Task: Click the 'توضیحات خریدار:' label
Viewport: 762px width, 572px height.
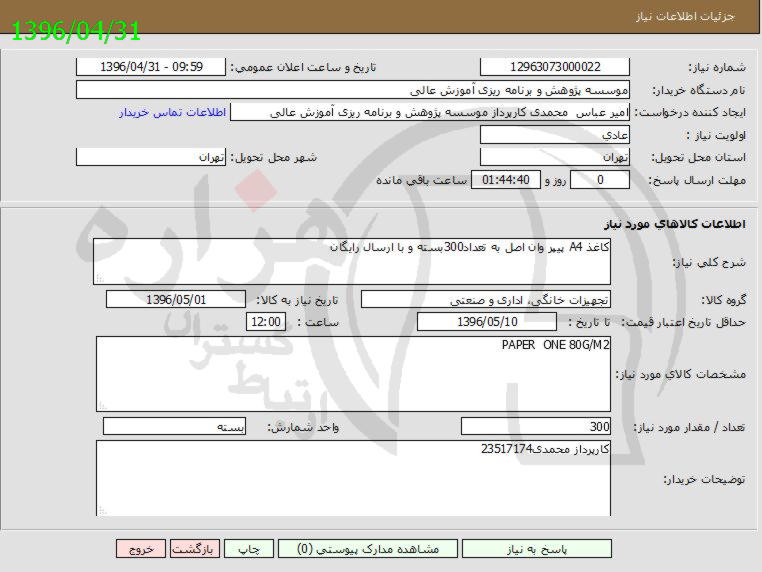Action: pos(705,480)
